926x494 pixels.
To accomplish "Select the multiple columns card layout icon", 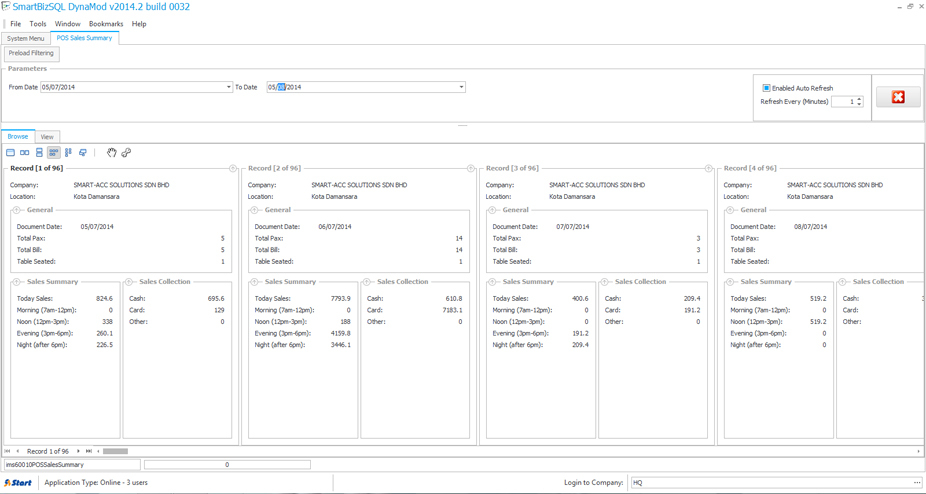I will pos(69,152).
